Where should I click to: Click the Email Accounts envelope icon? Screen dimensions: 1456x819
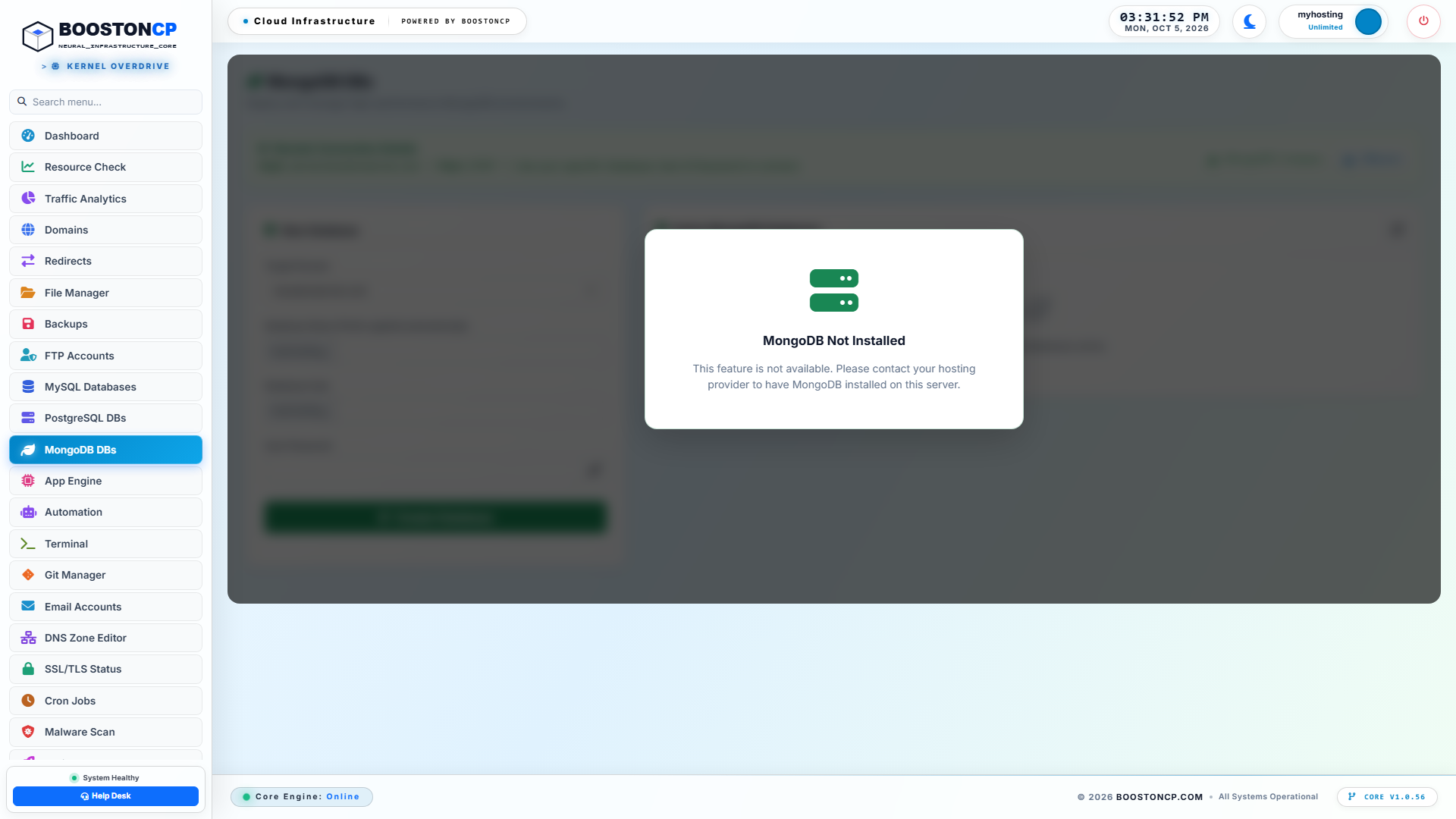pyautogui.click(x=28, y=606)
